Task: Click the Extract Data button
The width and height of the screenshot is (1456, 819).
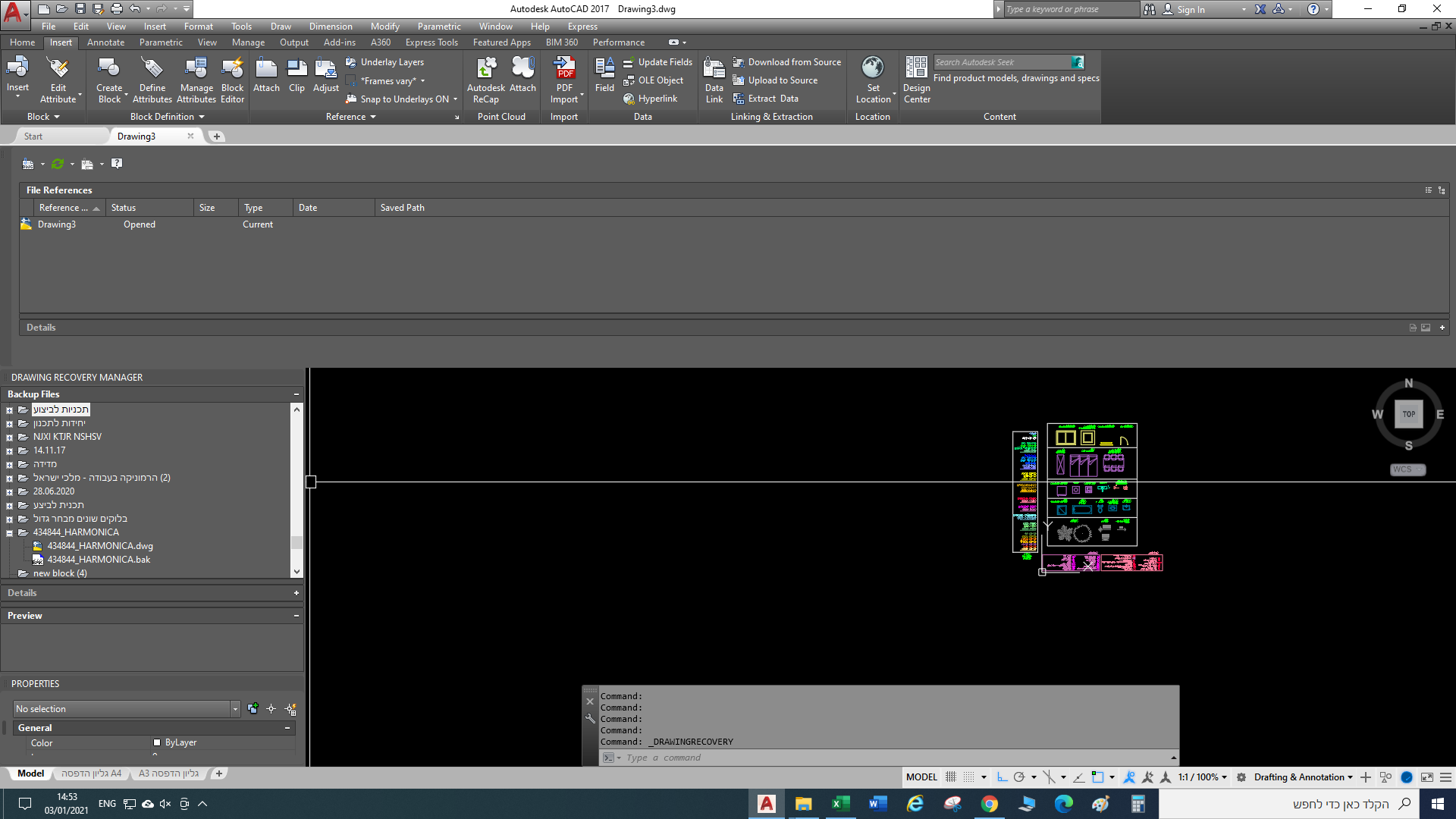Action: (772, 99)
